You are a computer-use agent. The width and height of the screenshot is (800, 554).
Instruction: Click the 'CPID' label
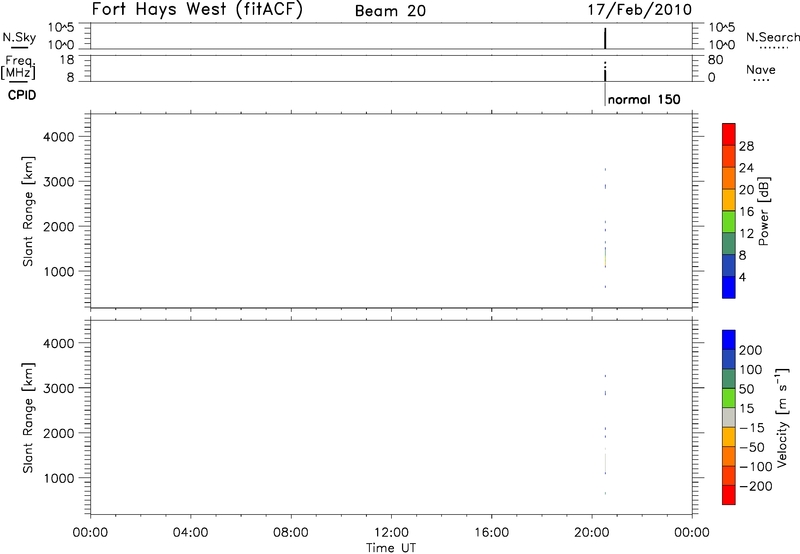click(22, 95)
